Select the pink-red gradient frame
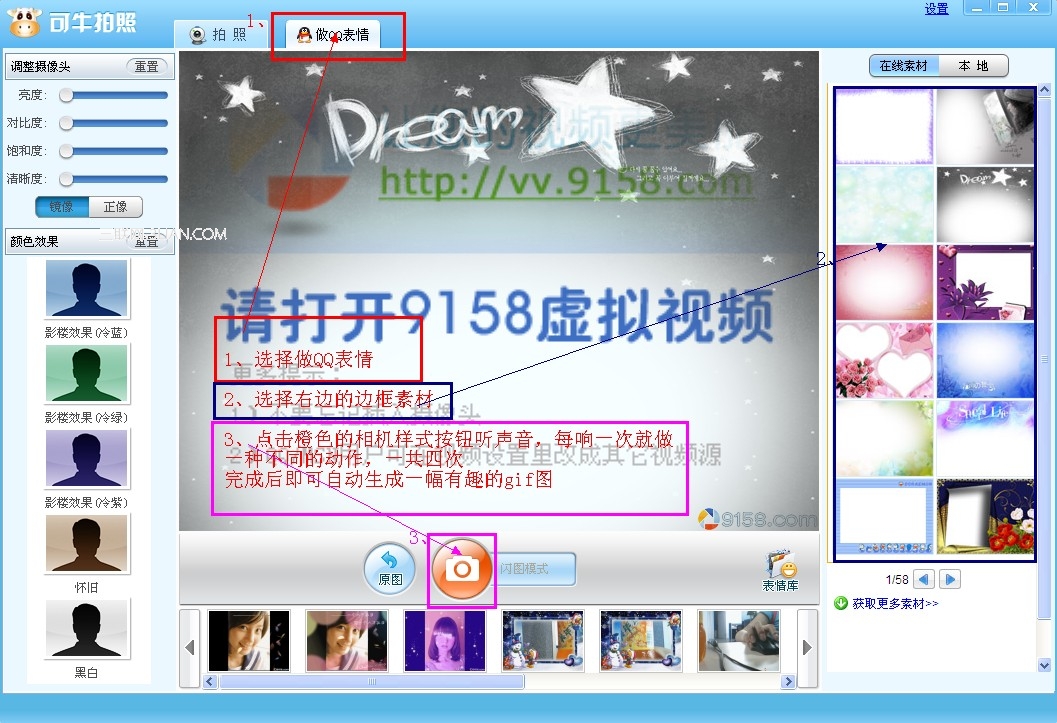The width and height of the screenshot is (1057, 723). coord(885,282)
